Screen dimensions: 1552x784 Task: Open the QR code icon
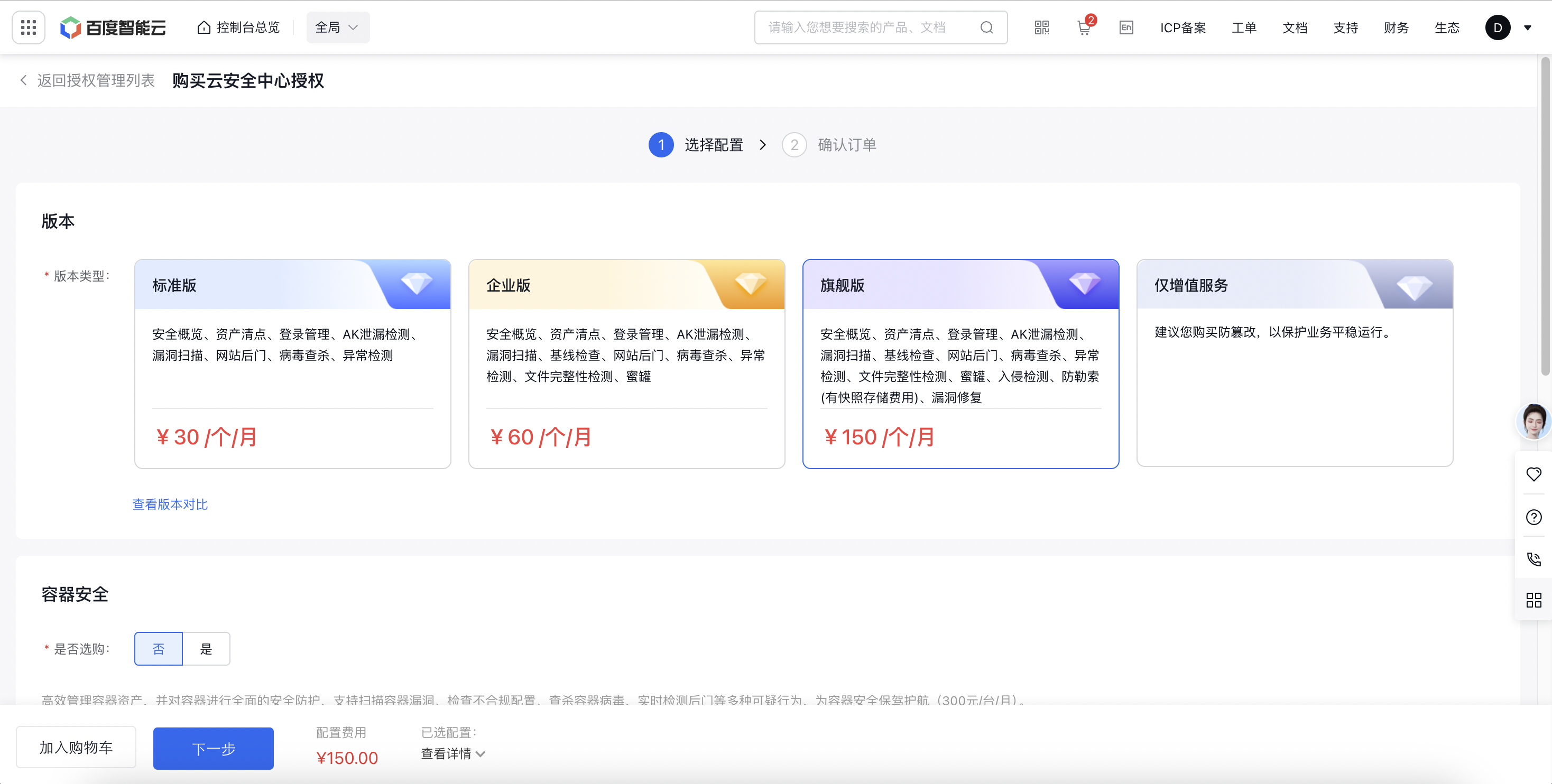[1042, 27]
